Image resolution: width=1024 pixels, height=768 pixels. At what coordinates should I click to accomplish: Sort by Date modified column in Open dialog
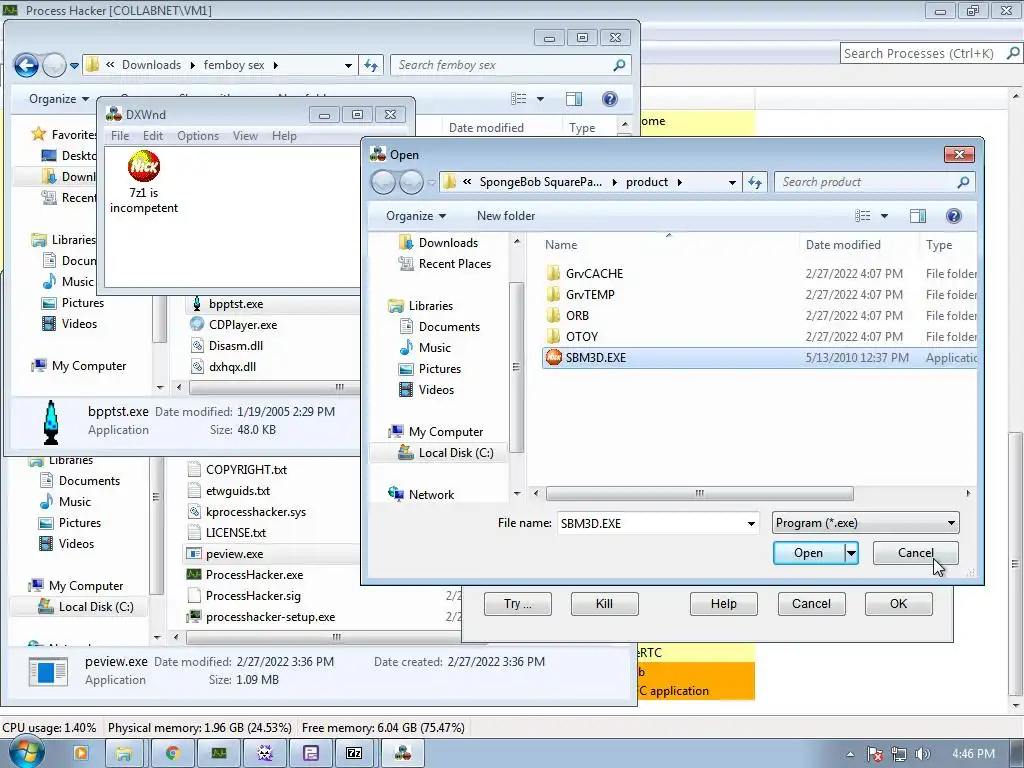pos(843,245)
